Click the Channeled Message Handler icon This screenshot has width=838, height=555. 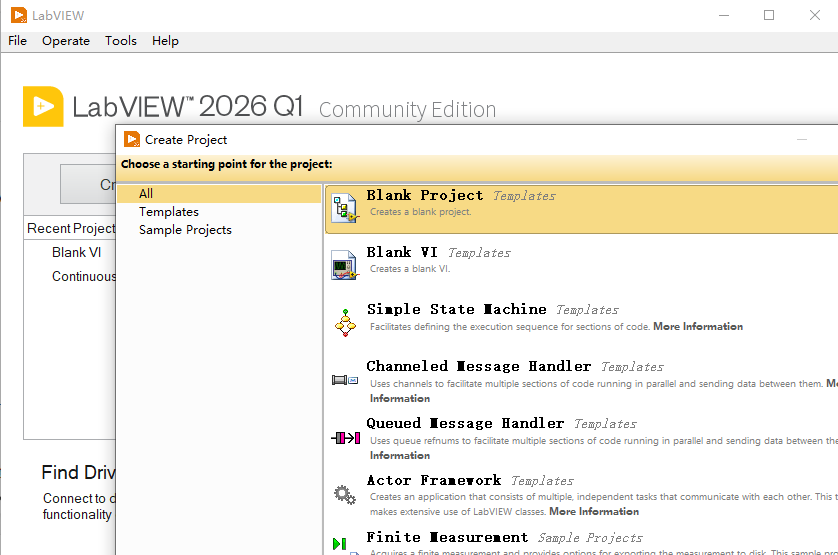(345, 380)
